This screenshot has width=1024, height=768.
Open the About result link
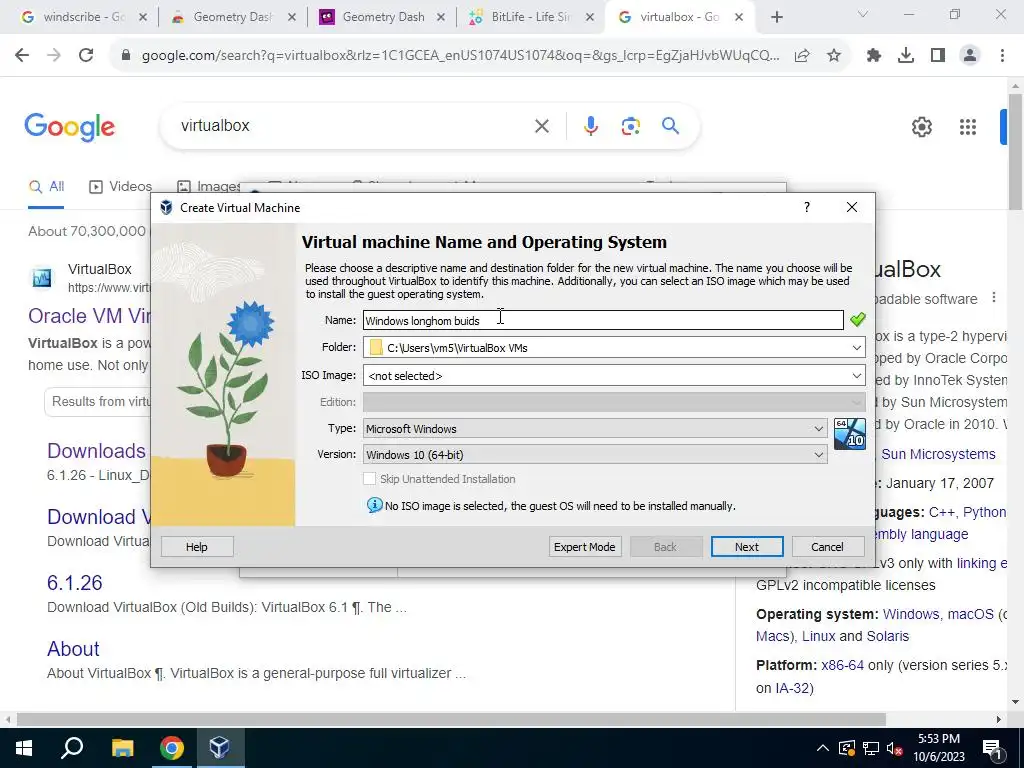click(x=73, y=648)
